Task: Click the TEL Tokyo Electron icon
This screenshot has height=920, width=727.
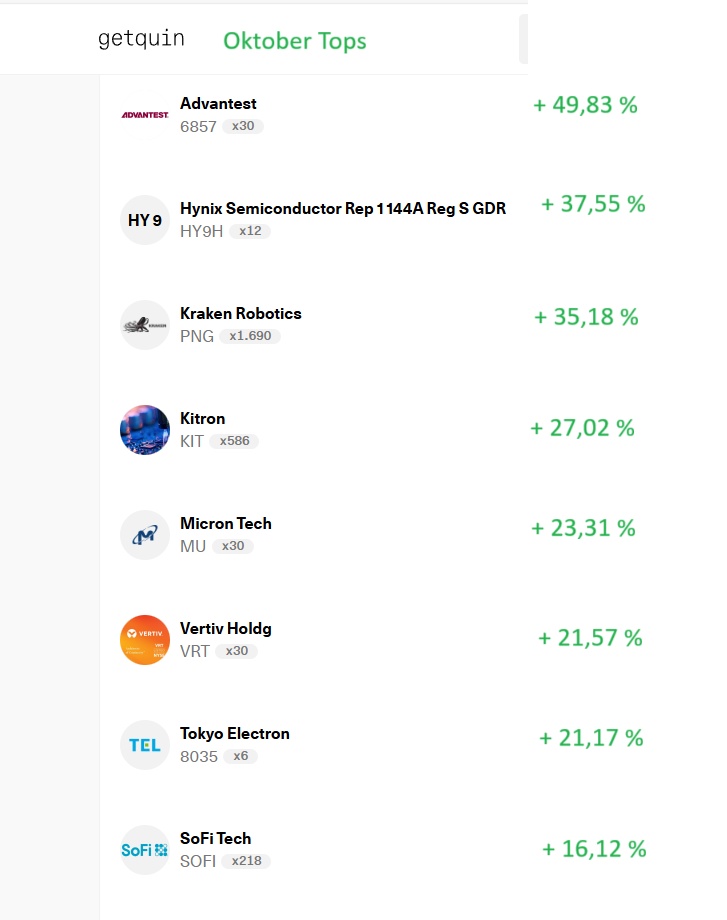Action: (145, 745)
